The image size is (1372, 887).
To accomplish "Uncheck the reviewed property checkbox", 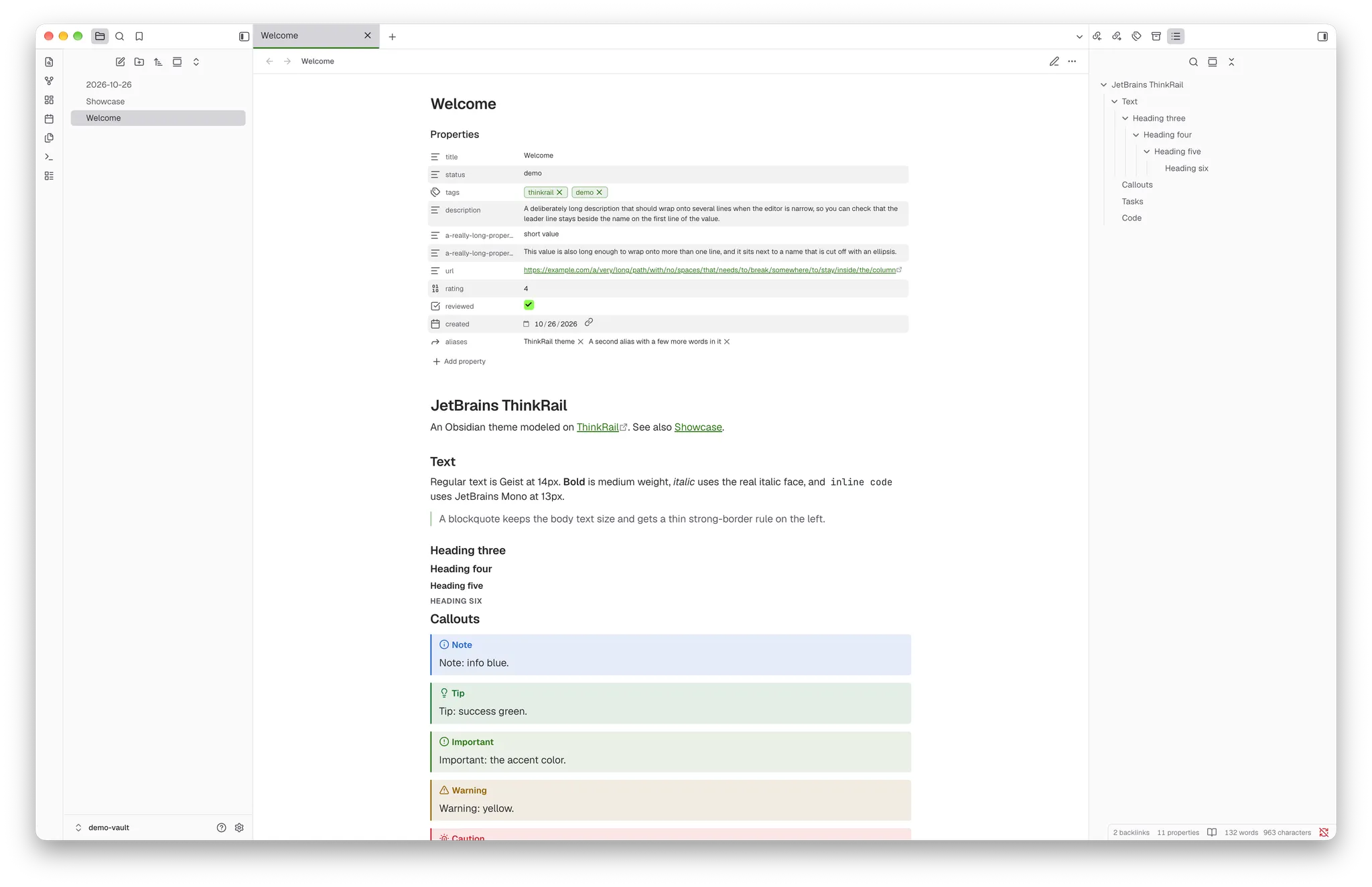I will click(x=529, y=305).
